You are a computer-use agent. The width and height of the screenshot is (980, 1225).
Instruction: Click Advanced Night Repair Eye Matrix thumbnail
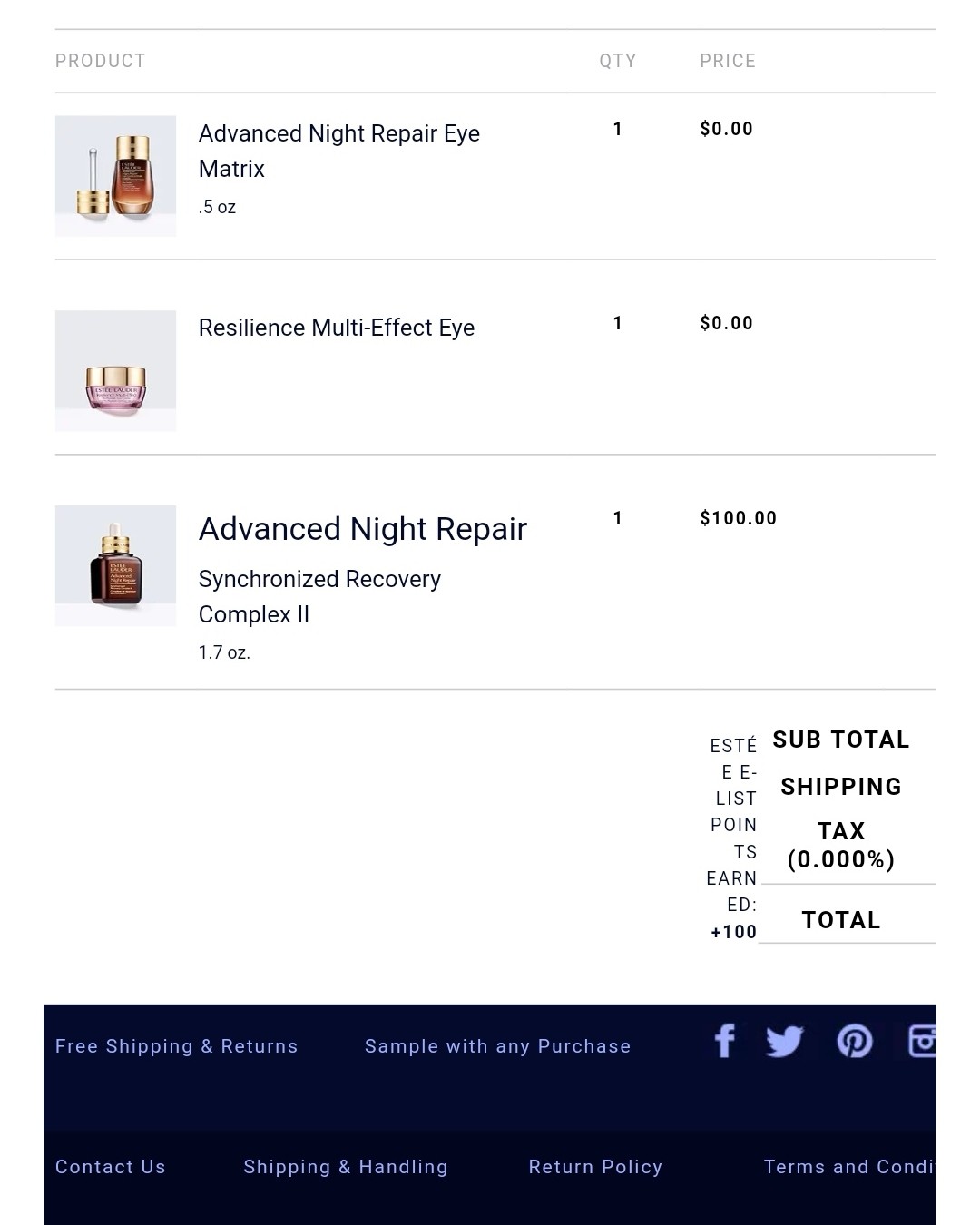coord(115,175)
